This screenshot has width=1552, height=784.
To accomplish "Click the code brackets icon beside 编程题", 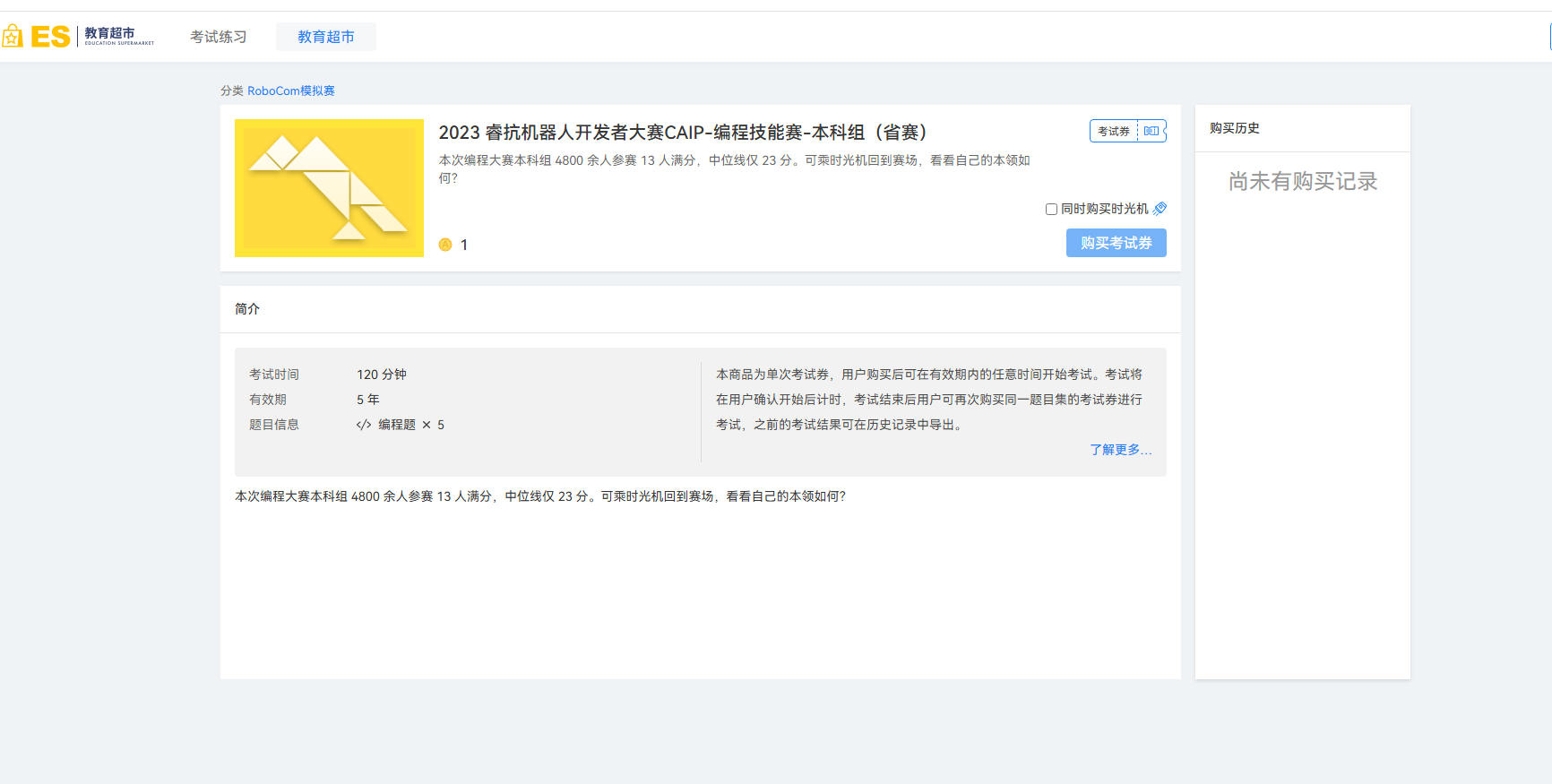I will tap(363, 425).
